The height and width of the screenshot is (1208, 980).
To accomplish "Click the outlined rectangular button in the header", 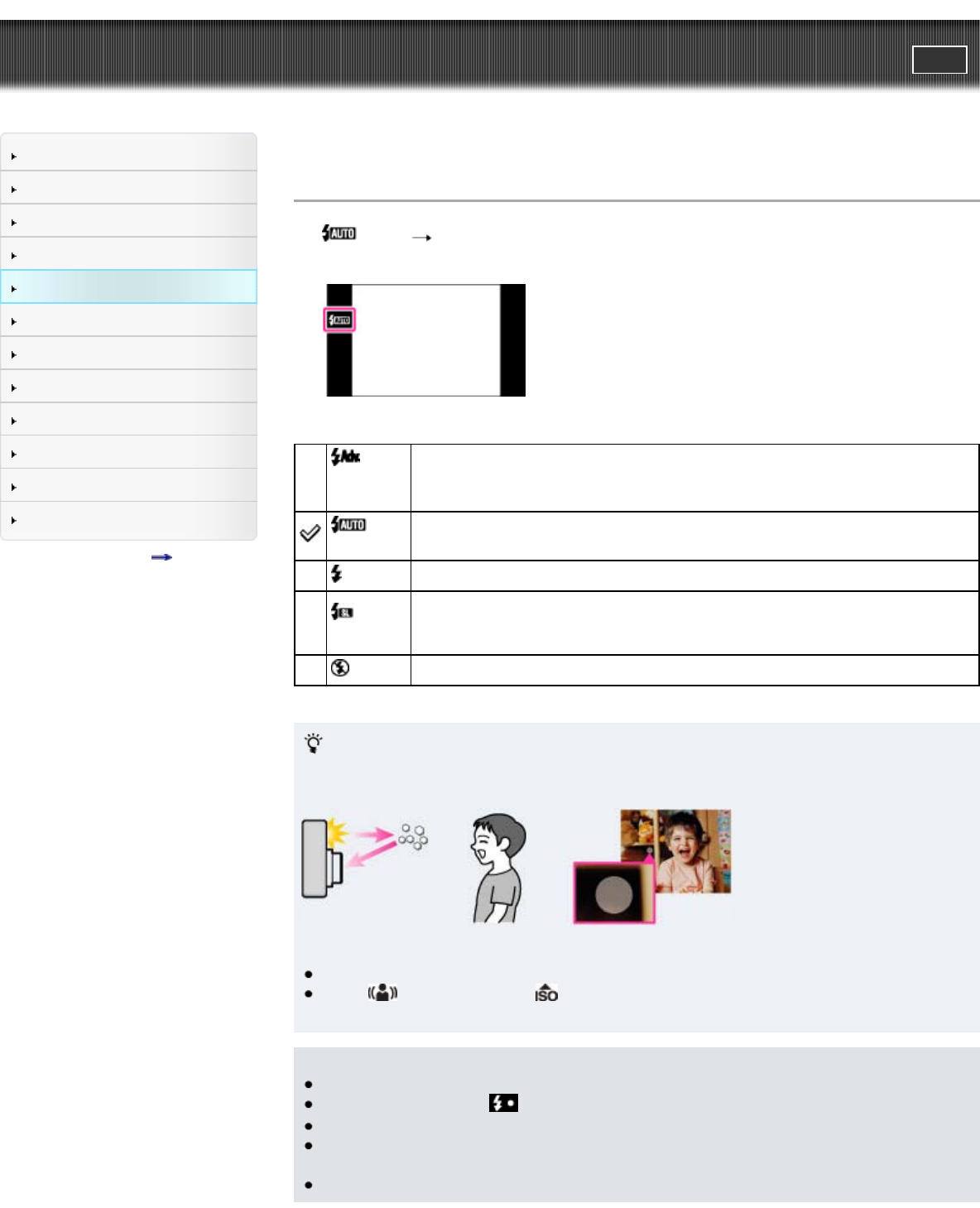I will pos(939,60).
